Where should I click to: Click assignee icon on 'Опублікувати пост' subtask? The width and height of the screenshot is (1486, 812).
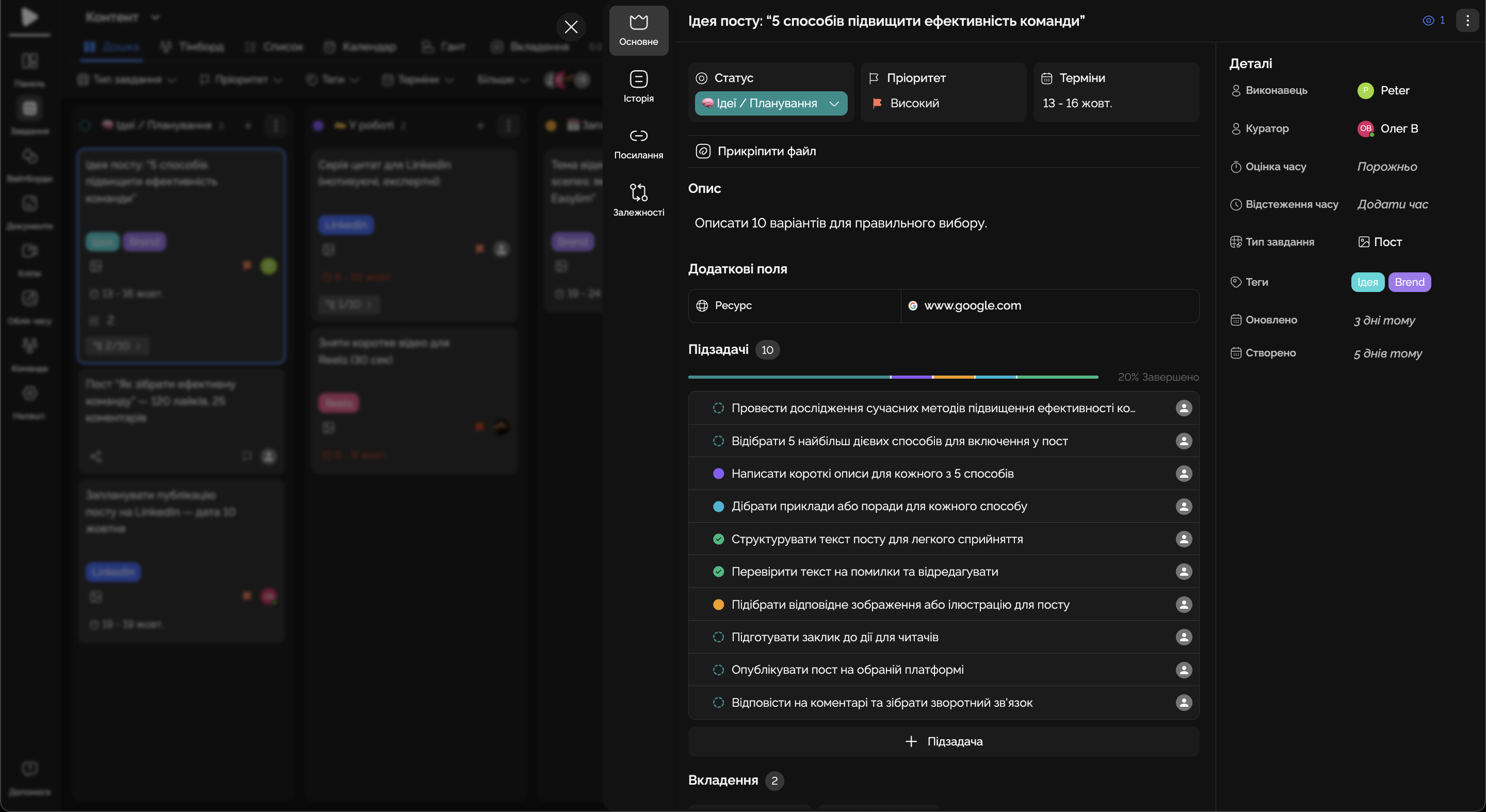click(x=1183, y=670)
